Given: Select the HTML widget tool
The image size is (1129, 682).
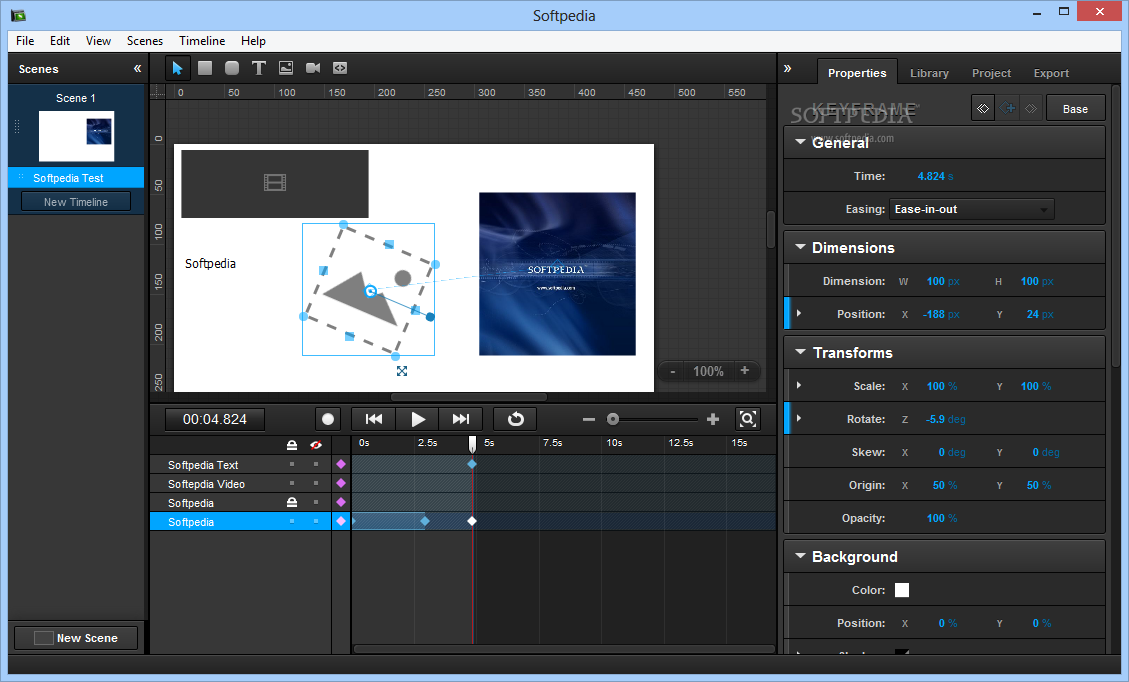Looking at the screenshot, I should (x=340, y=68).
